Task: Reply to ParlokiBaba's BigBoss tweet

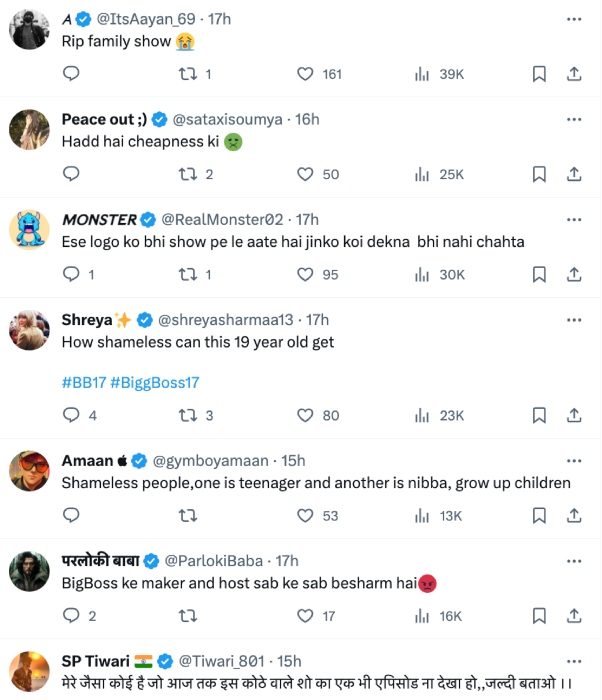Action: (x=71, y=616)
